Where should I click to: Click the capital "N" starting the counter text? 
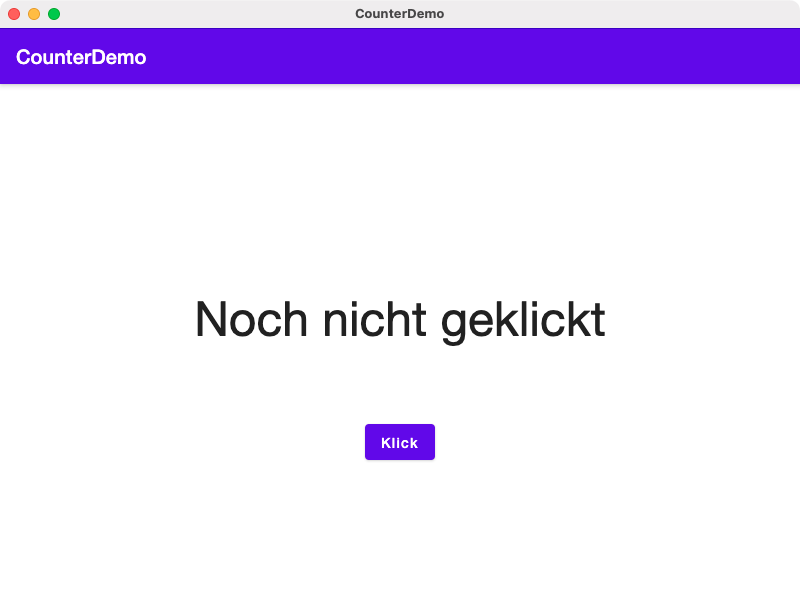211,320
